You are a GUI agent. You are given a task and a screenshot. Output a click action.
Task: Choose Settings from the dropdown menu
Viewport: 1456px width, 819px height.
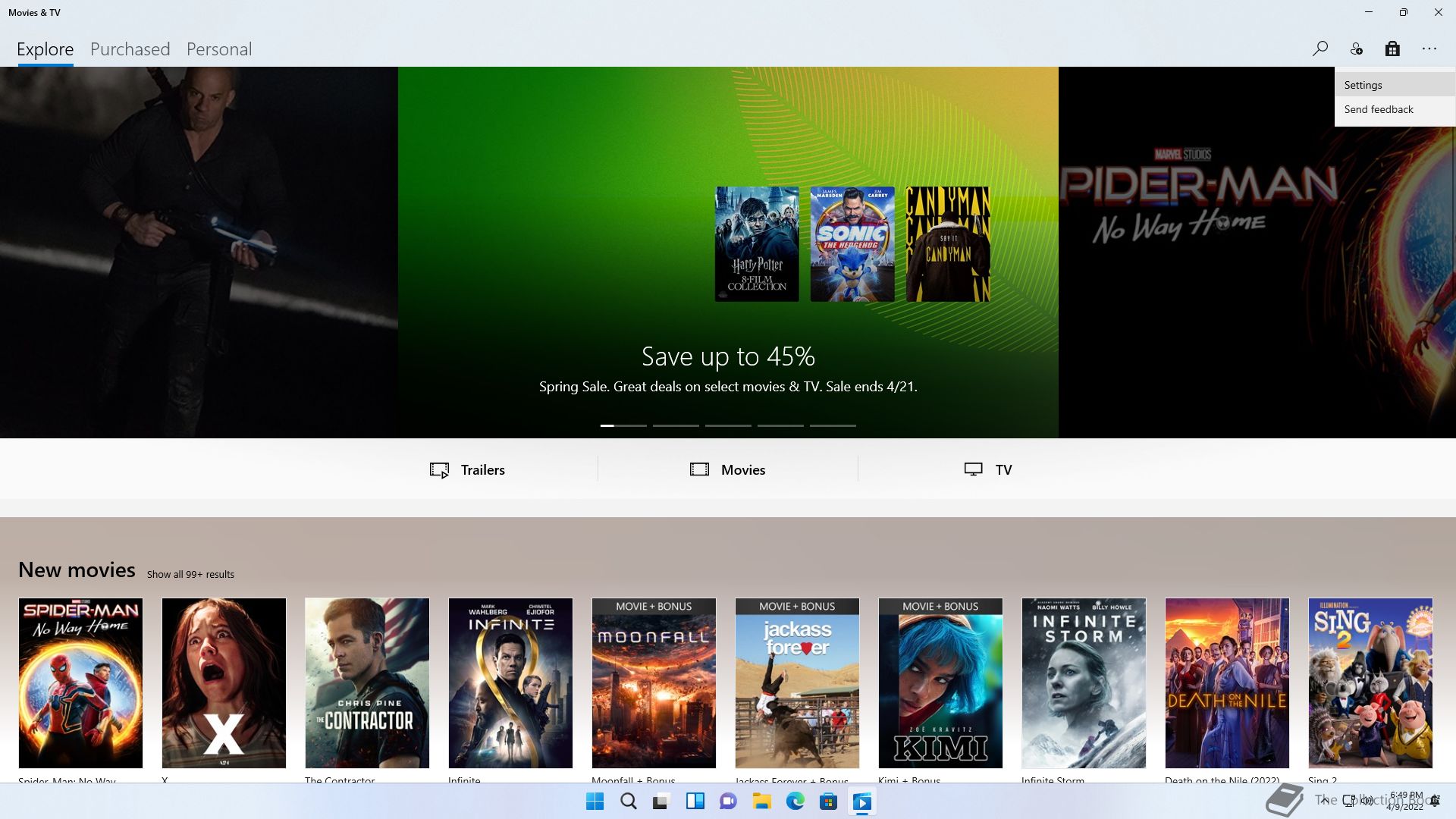coord(1395,85)
